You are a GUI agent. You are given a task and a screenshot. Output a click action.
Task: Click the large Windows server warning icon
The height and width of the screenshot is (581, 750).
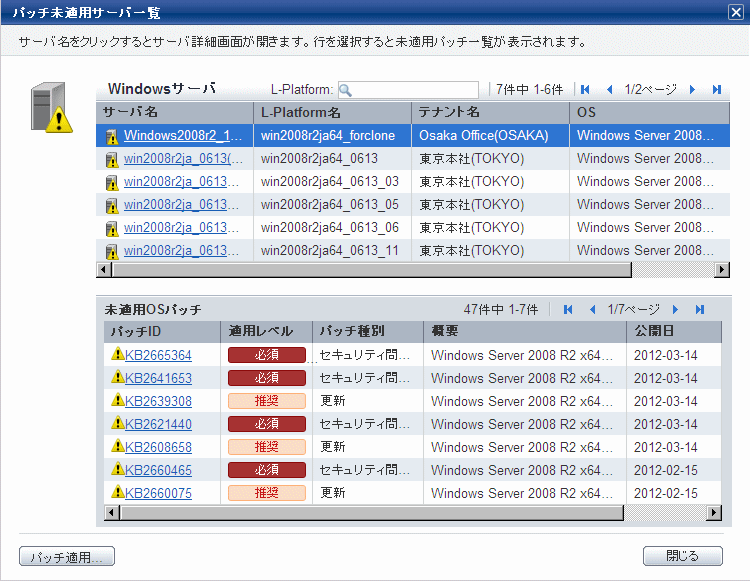tap(52, 108)
